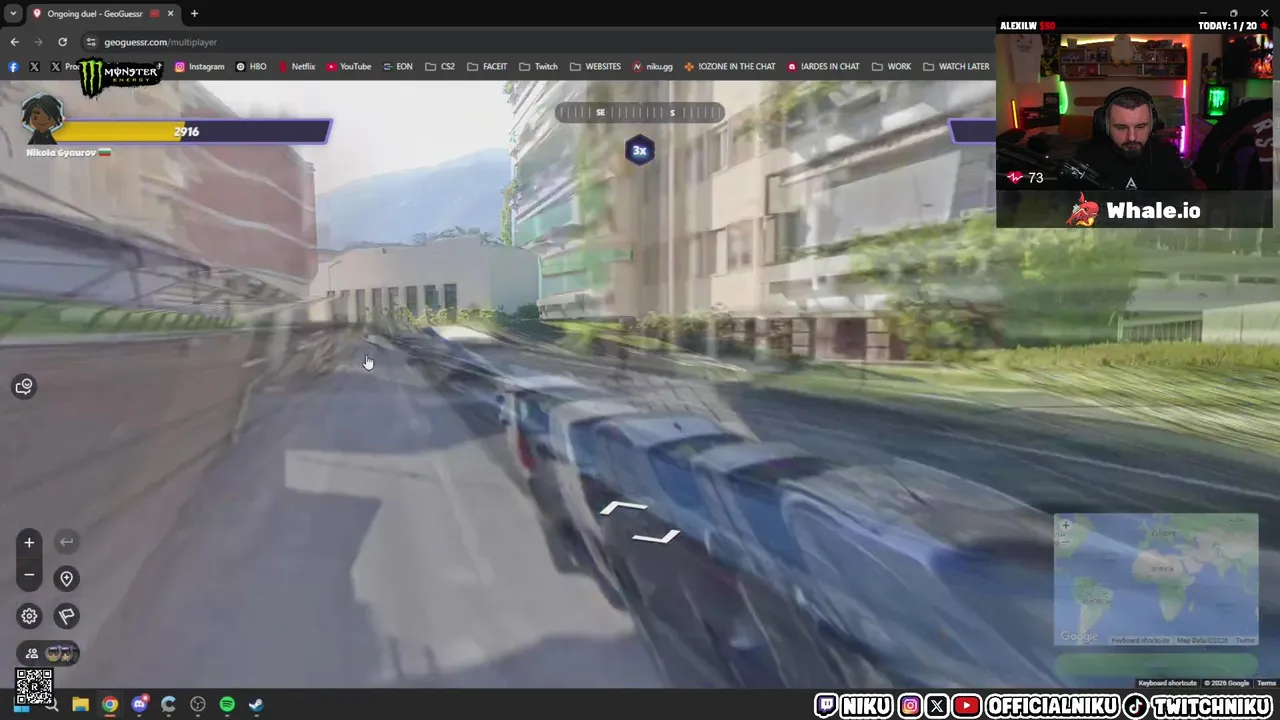View site information icon in address bar
1280x720 pixels.
91,42
